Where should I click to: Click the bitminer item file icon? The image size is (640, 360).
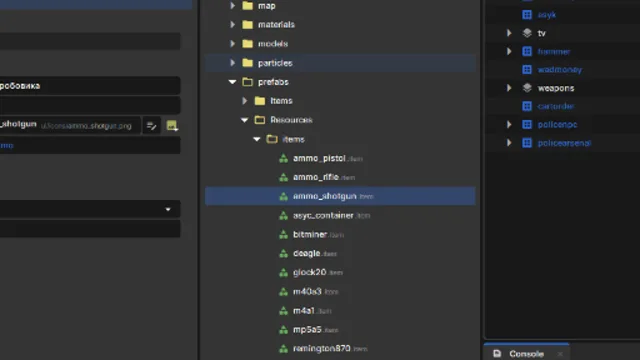(283, 235)
